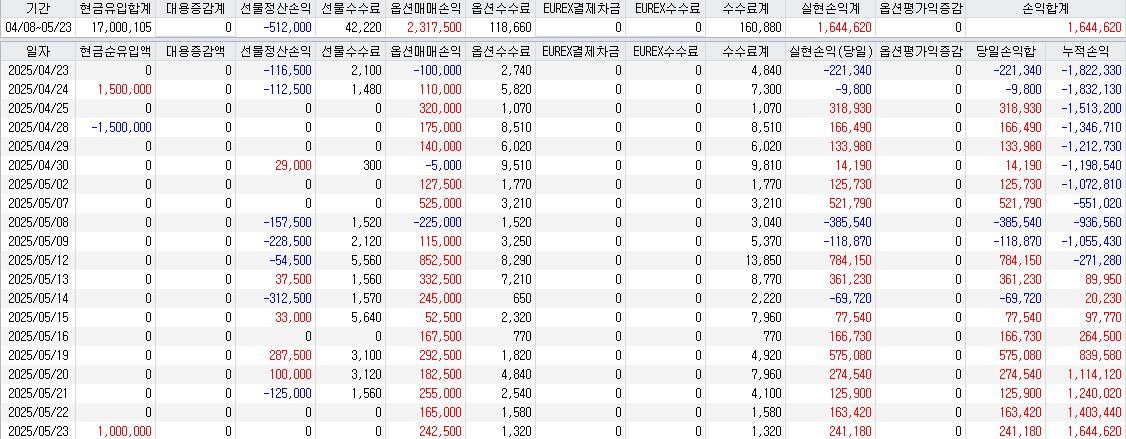Click cumulative P/L value 89,950
This screenshot has width=1126, height=439.
(x=1102, y=279)
